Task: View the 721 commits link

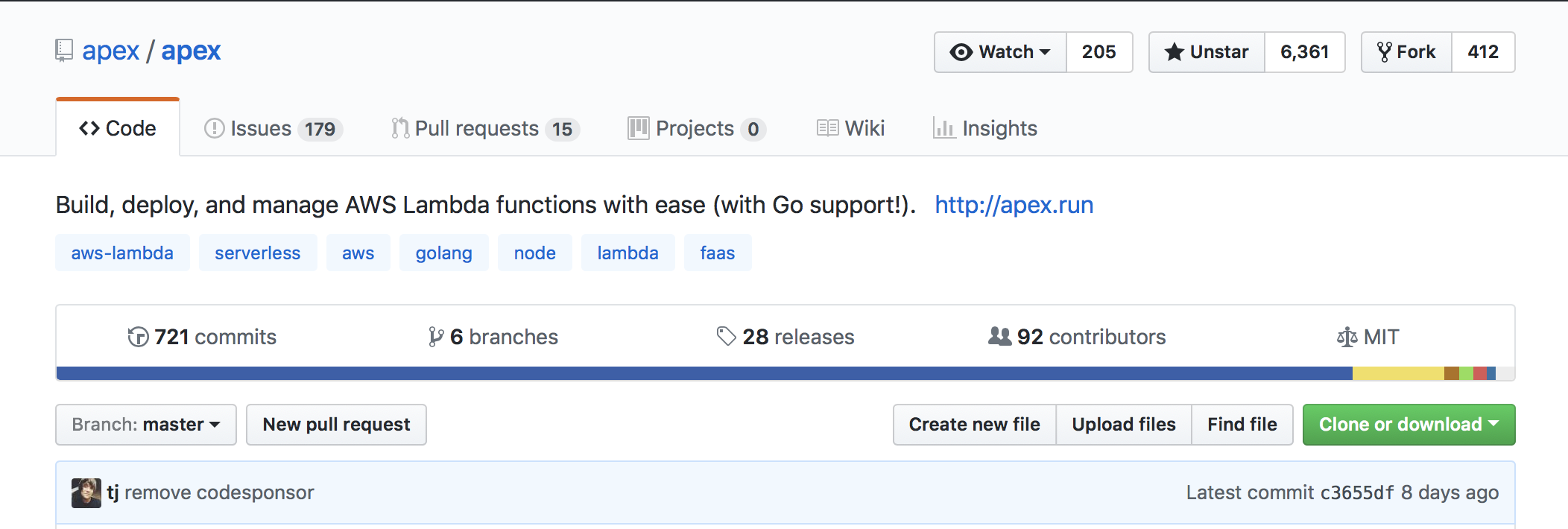Action: 202,337
